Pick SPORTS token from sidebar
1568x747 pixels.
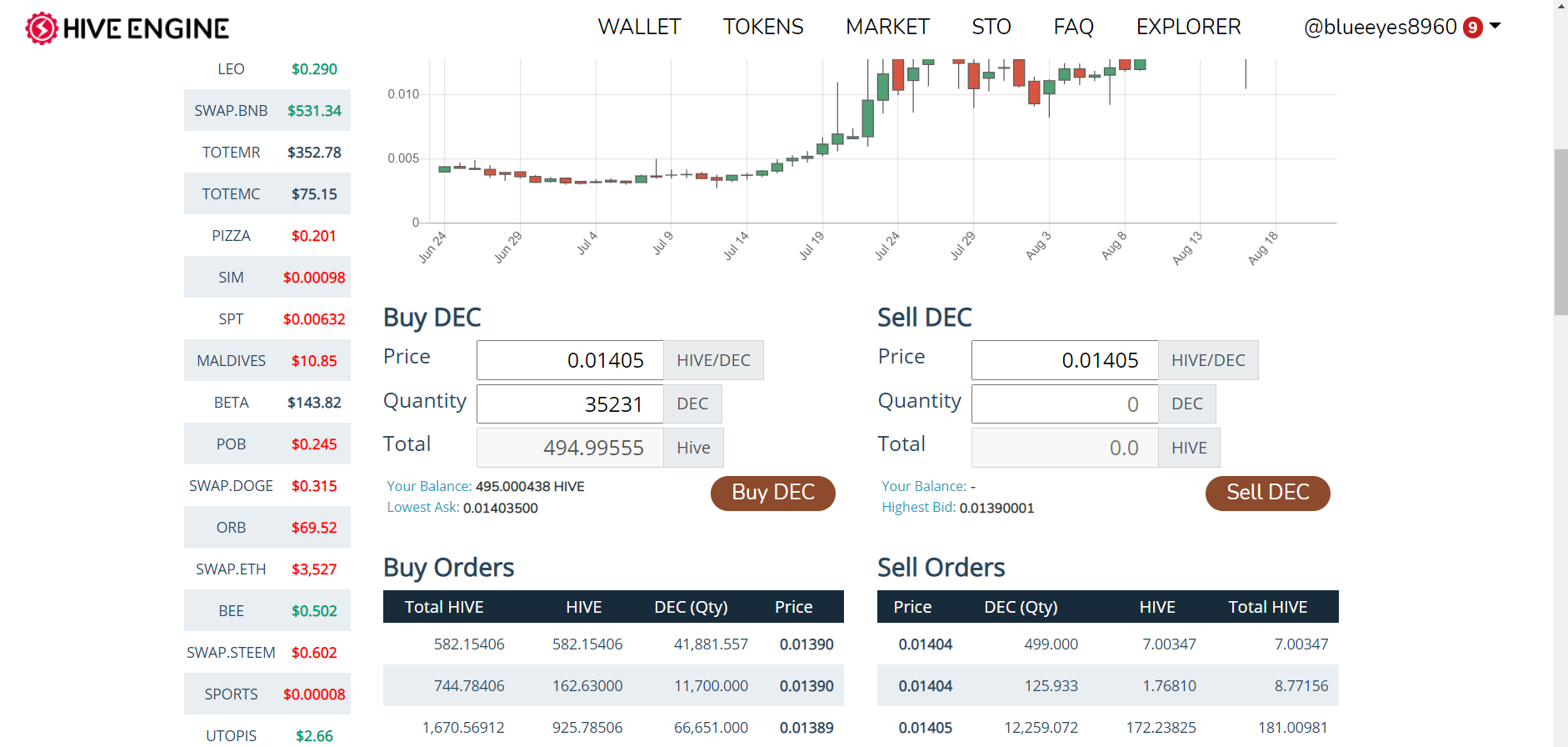267,694
